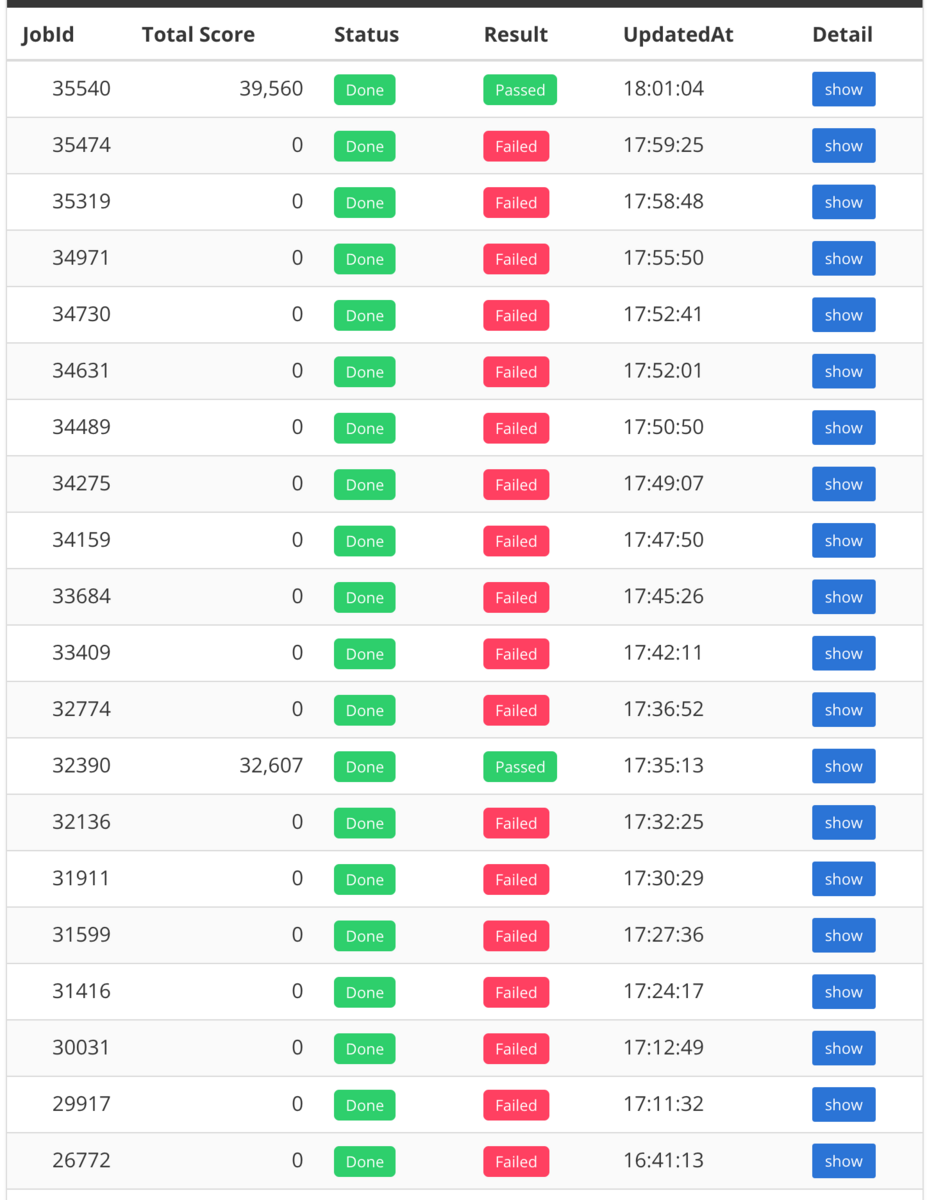
Task: Click job ID 35540
Action: click(x=81, y=89)
